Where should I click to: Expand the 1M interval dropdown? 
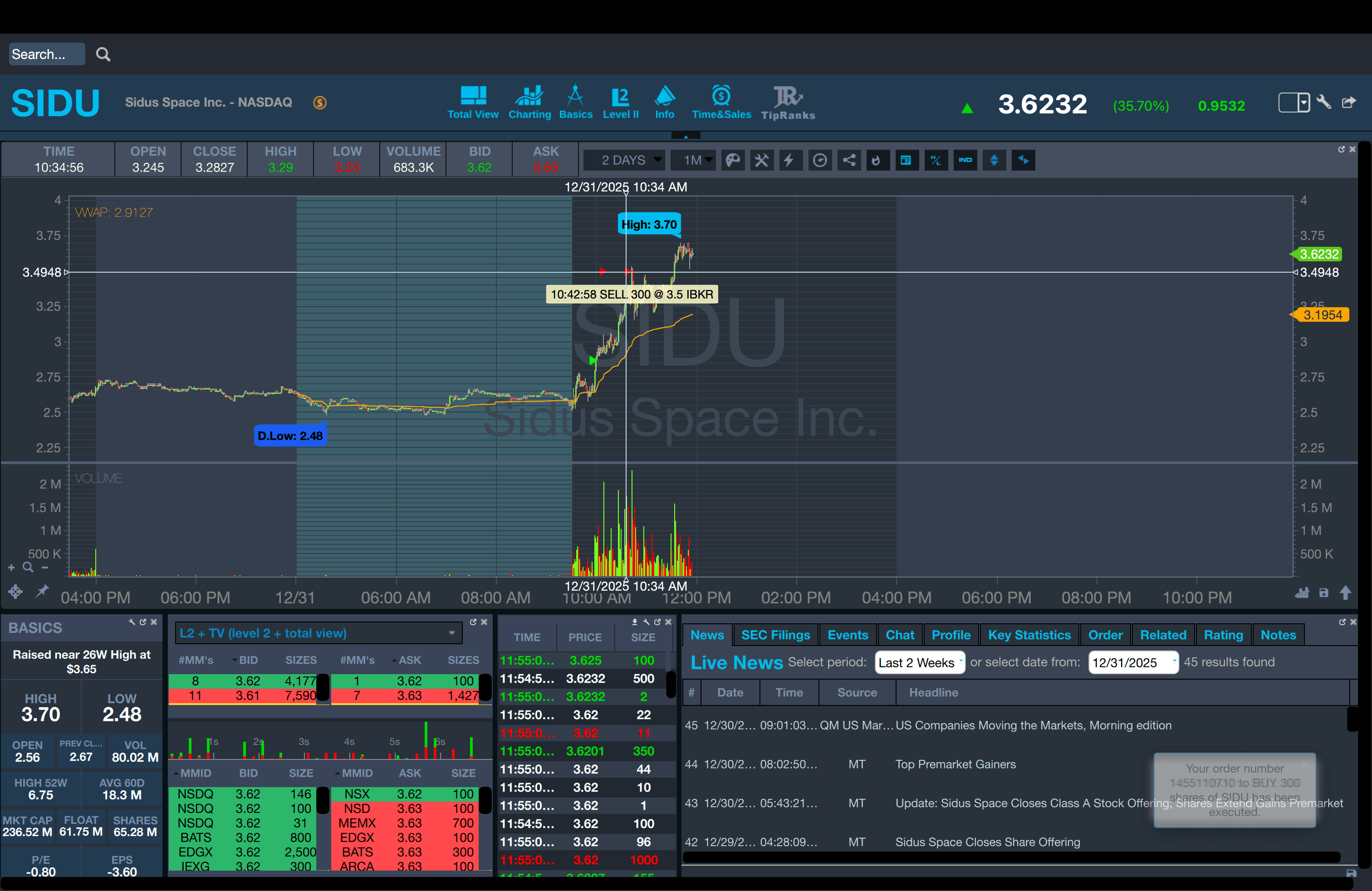pyautogui.click(x=694, y=160)
